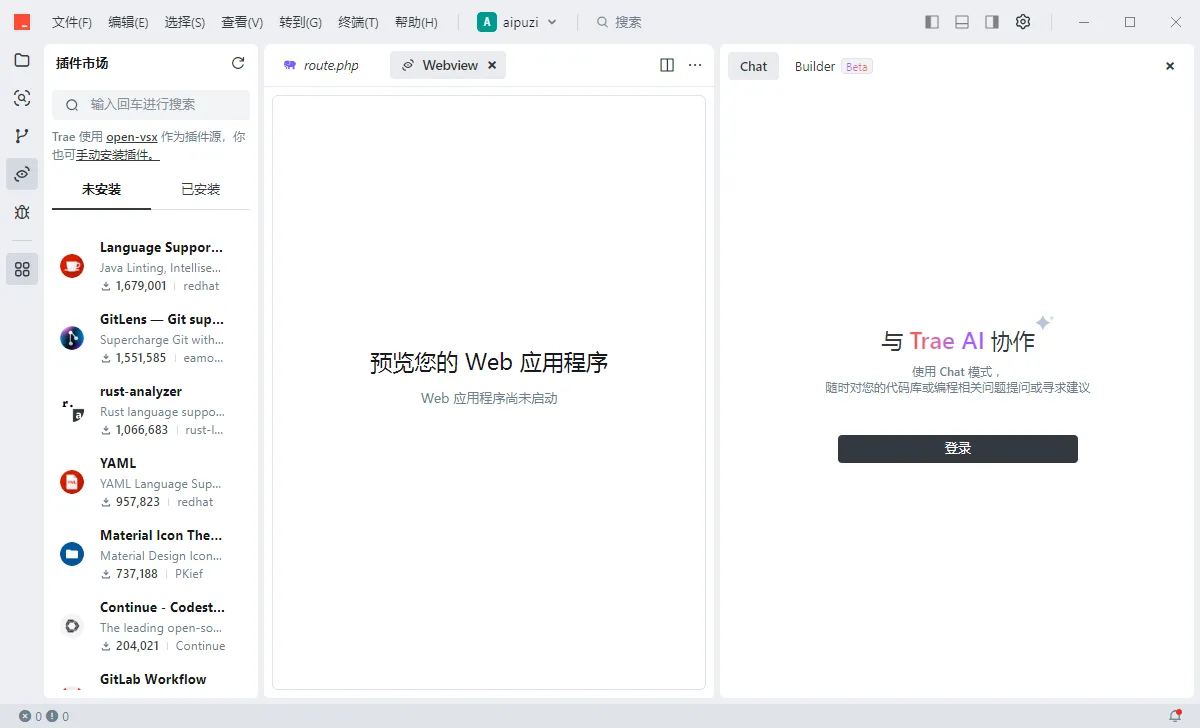Viewport: 1200px width, 728px height.
Task: Open the Debug bug icon in sidebar
Action: click(x=22, y=212)
